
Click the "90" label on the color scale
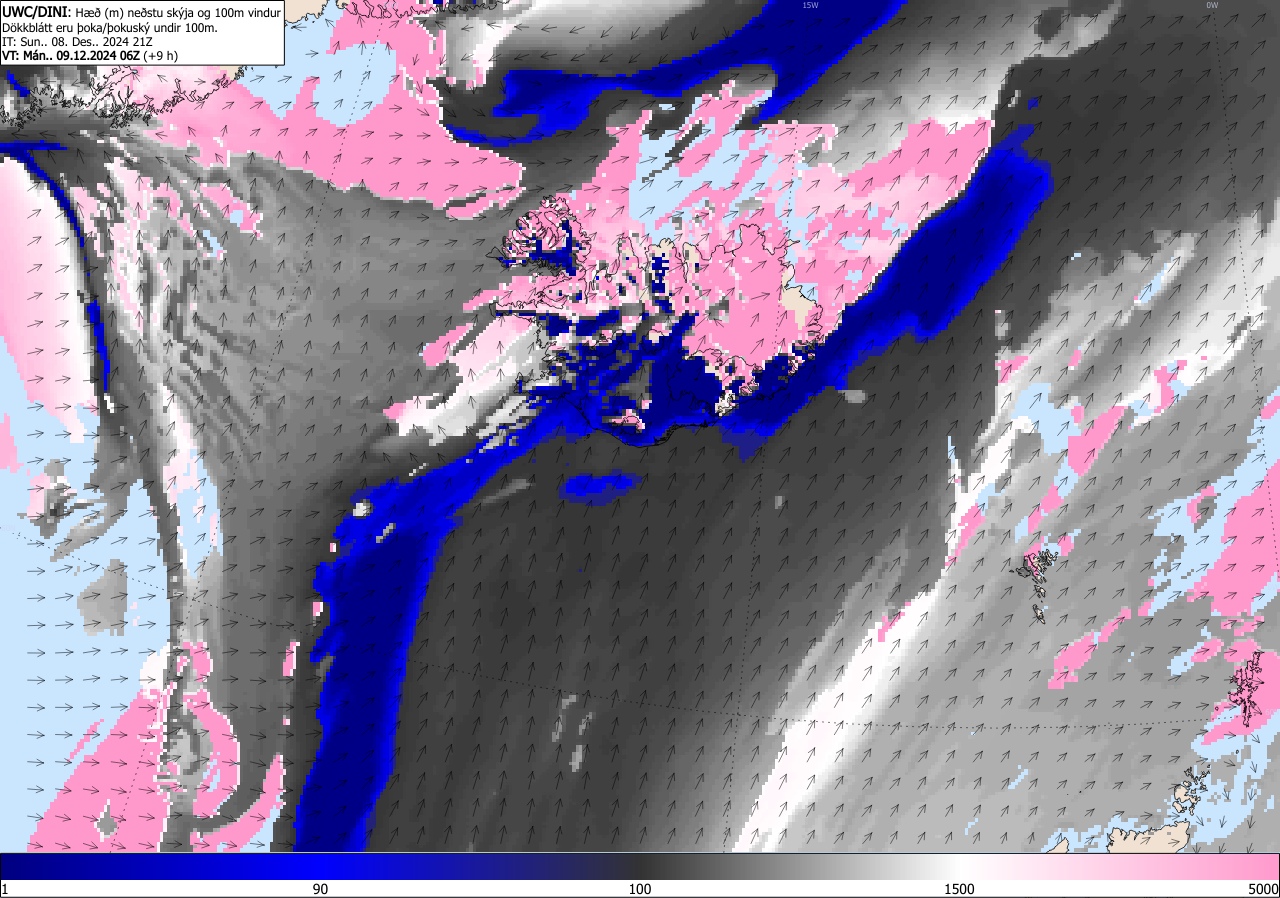[320, 889]
